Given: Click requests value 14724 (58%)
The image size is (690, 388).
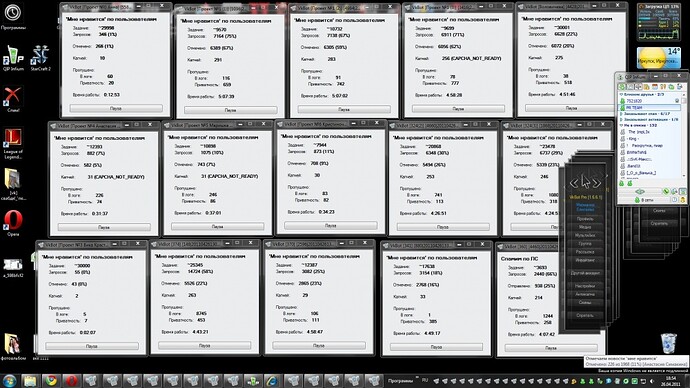Looking at the screenshot, I should click(200, 271).
